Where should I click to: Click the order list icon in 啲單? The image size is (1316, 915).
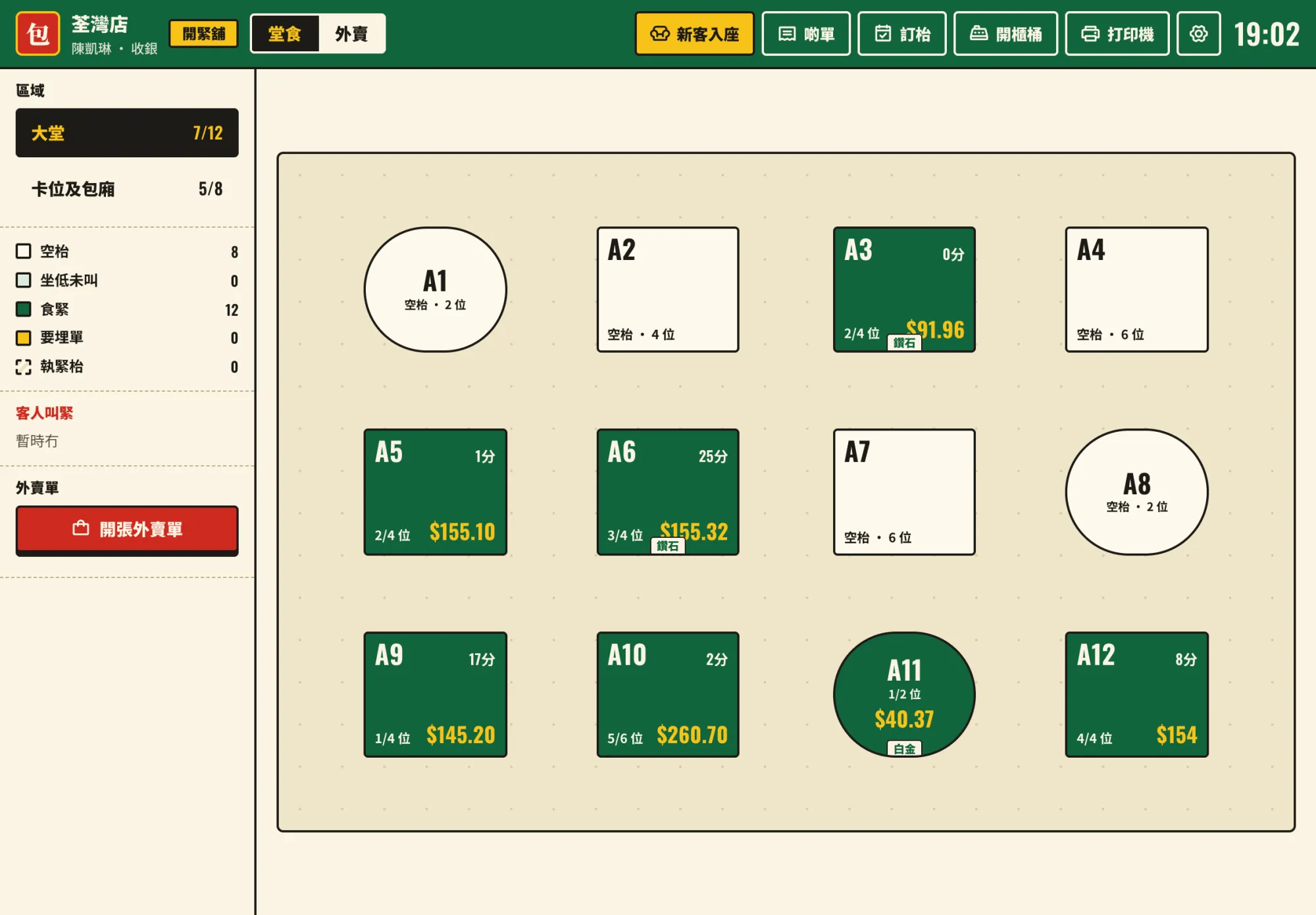tap(787, 34)
